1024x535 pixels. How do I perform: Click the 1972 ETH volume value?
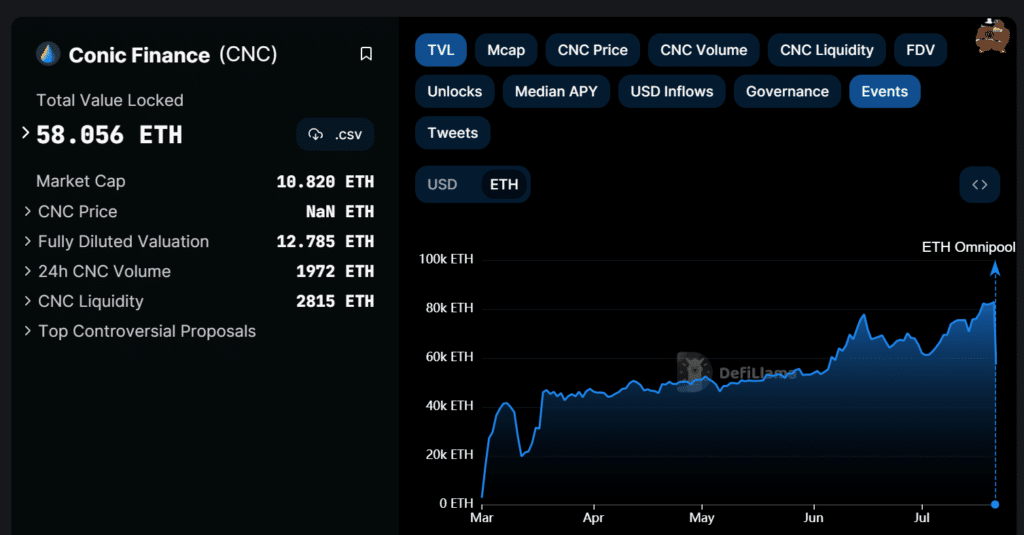pos(335,271)
